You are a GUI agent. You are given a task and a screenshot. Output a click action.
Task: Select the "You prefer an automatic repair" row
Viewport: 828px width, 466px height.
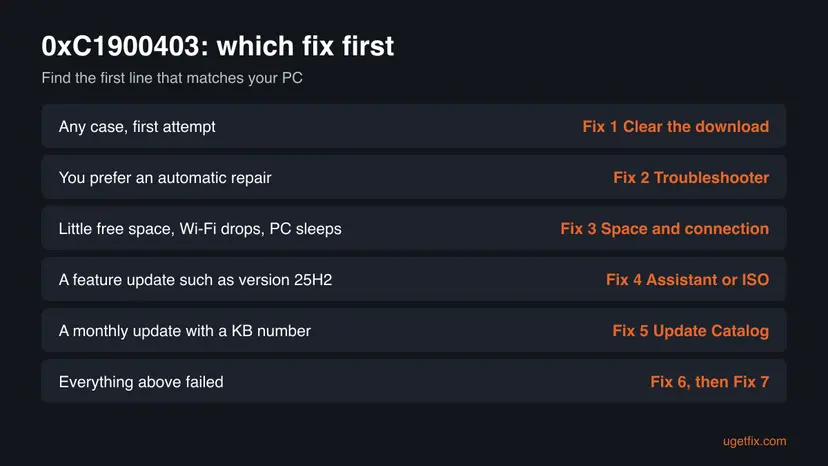point(413,177)
